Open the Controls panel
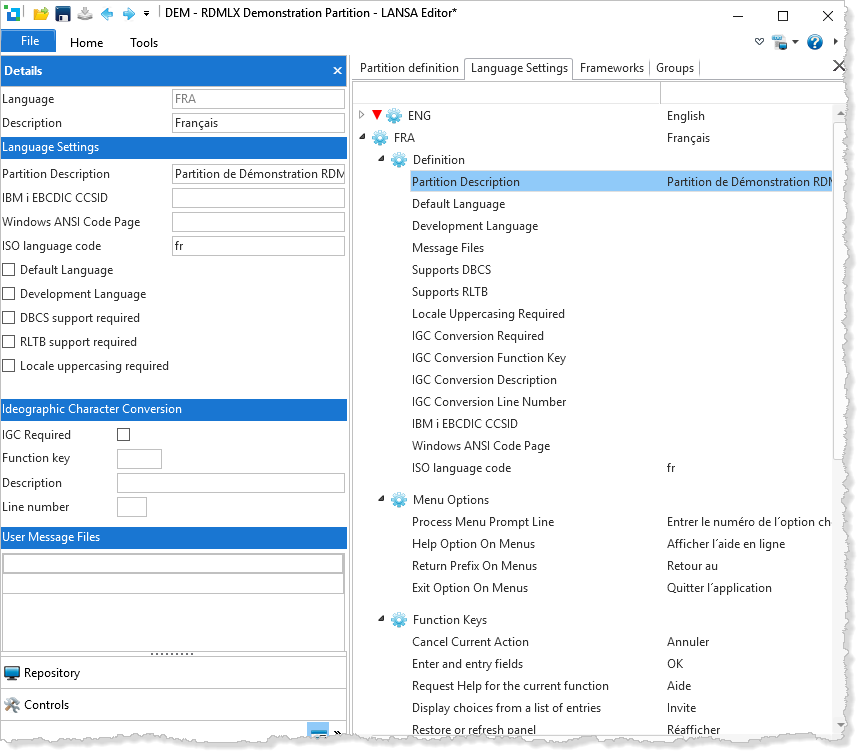 (x=174, y=704)
